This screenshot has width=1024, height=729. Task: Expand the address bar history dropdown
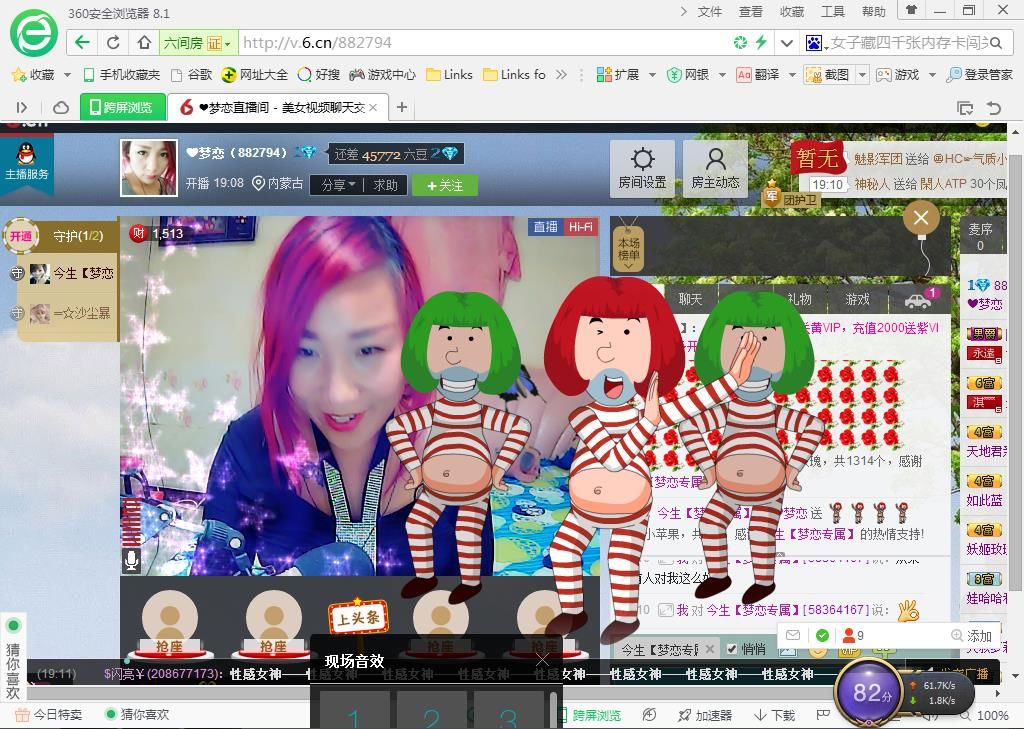pos(786,43)
